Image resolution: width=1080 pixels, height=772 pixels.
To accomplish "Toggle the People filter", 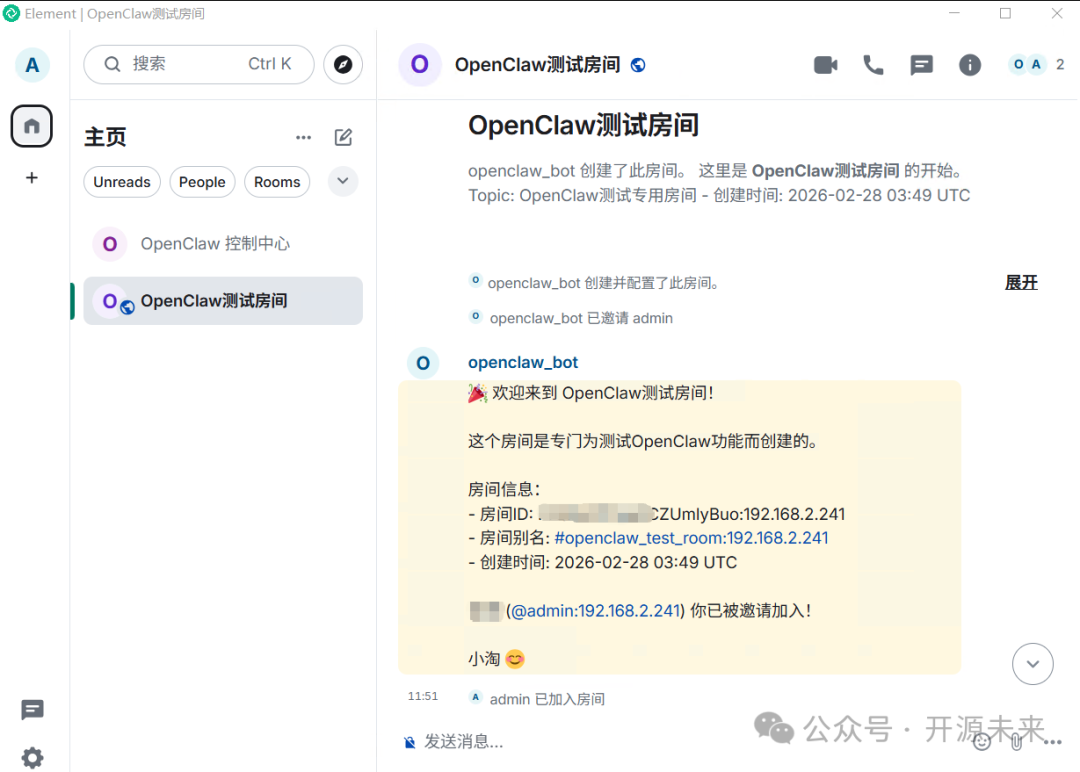I will [x=202, y=182].
